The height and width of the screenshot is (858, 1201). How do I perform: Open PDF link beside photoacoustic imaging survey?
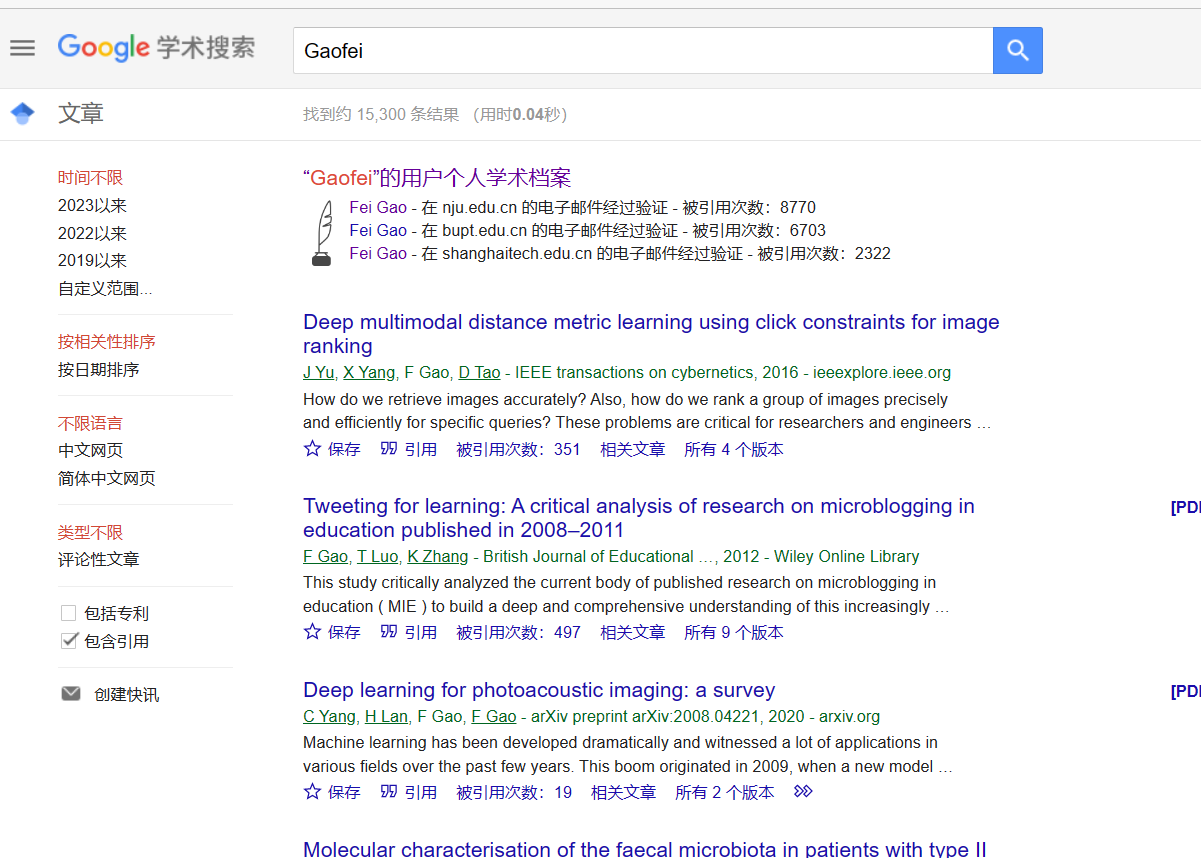pos(1185,691)
